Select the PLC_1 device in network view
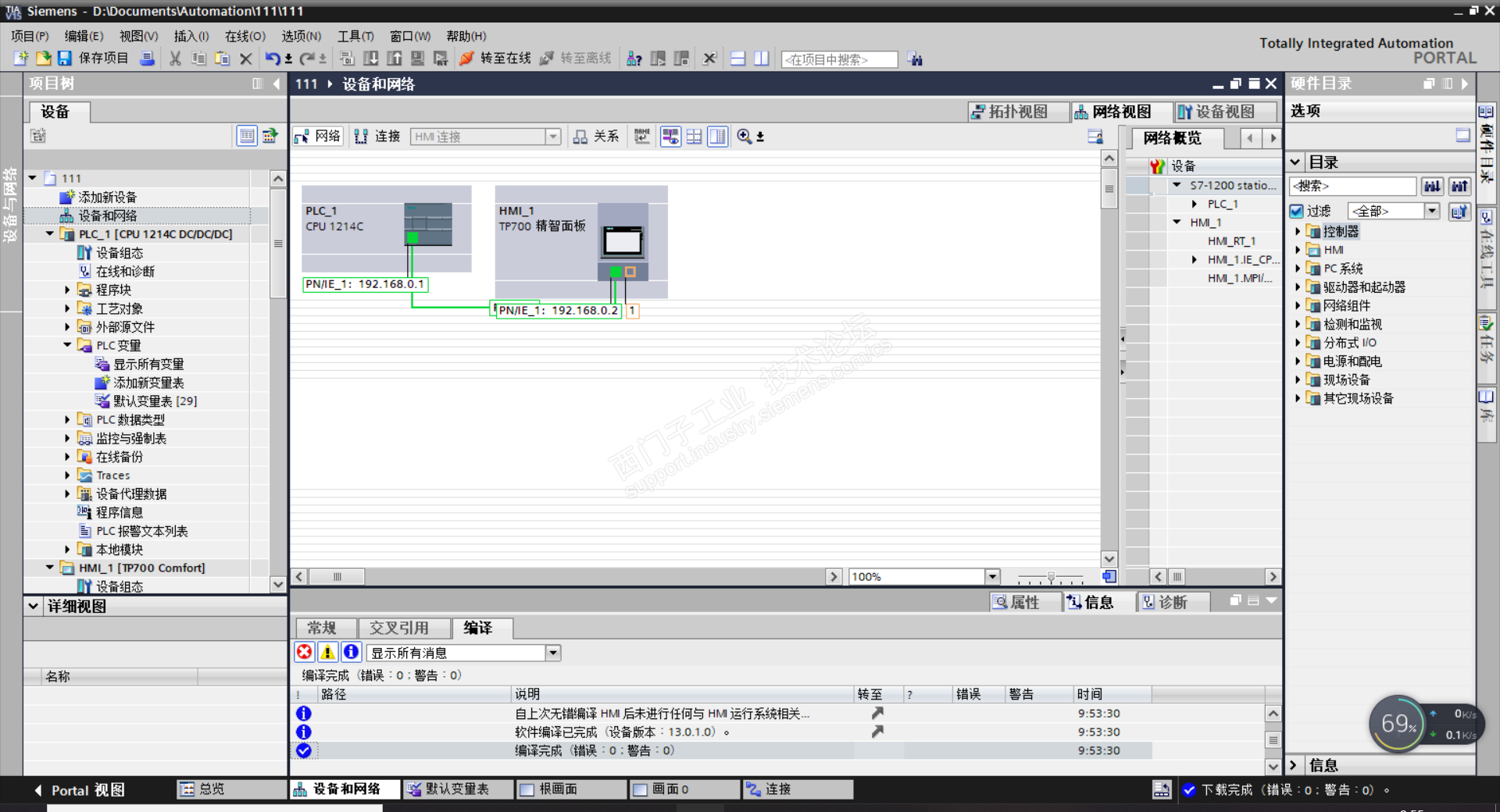 point(386,229)
